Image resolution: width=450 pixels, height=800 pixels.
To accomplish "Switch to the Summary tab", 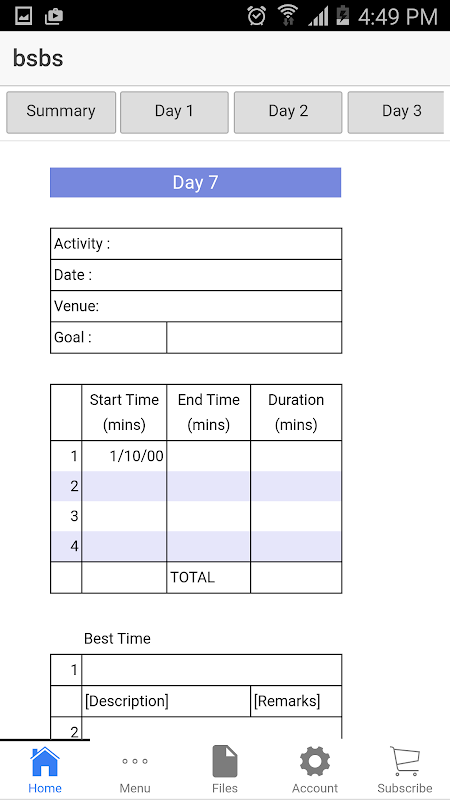I will 61,112.
